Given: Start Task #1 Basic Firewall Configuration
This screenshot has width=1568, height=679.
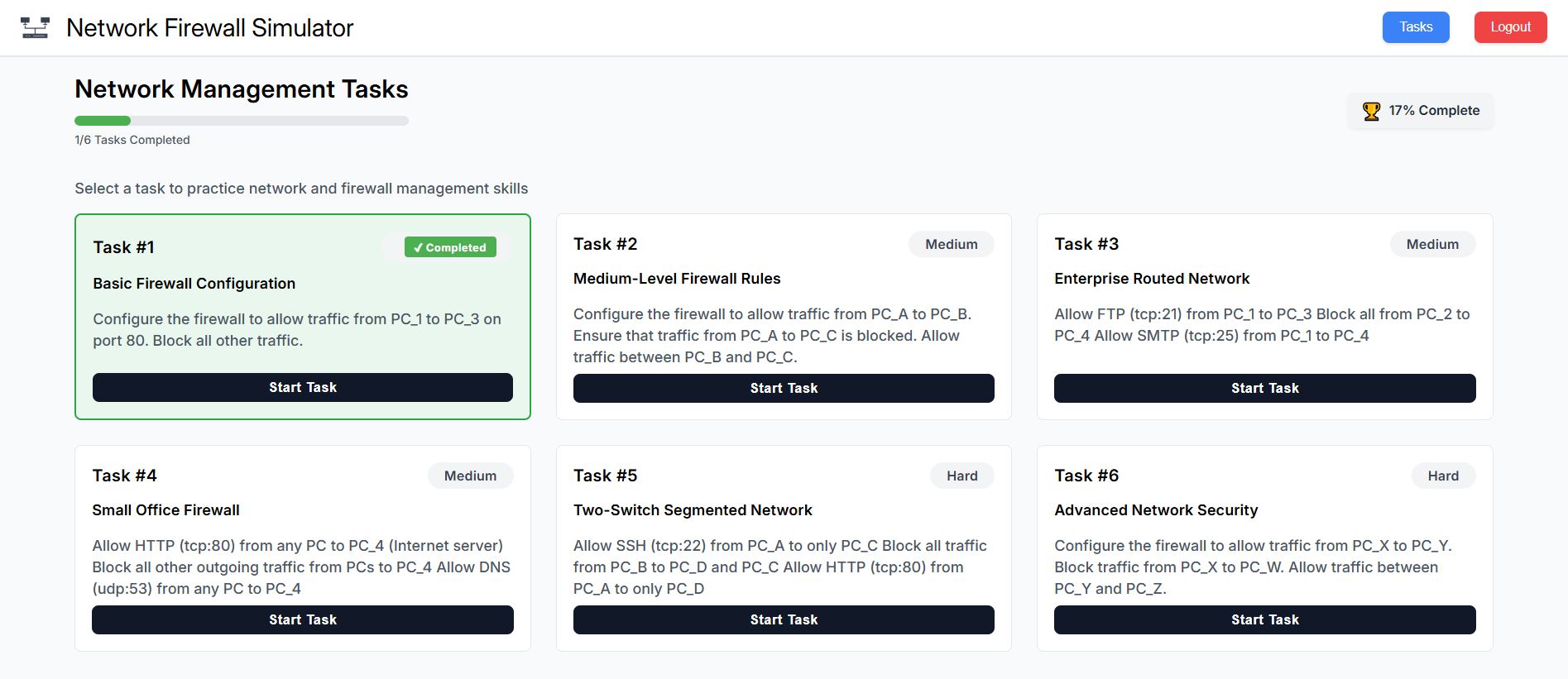Looking at the screenshot, I should [x=302, y=388].
